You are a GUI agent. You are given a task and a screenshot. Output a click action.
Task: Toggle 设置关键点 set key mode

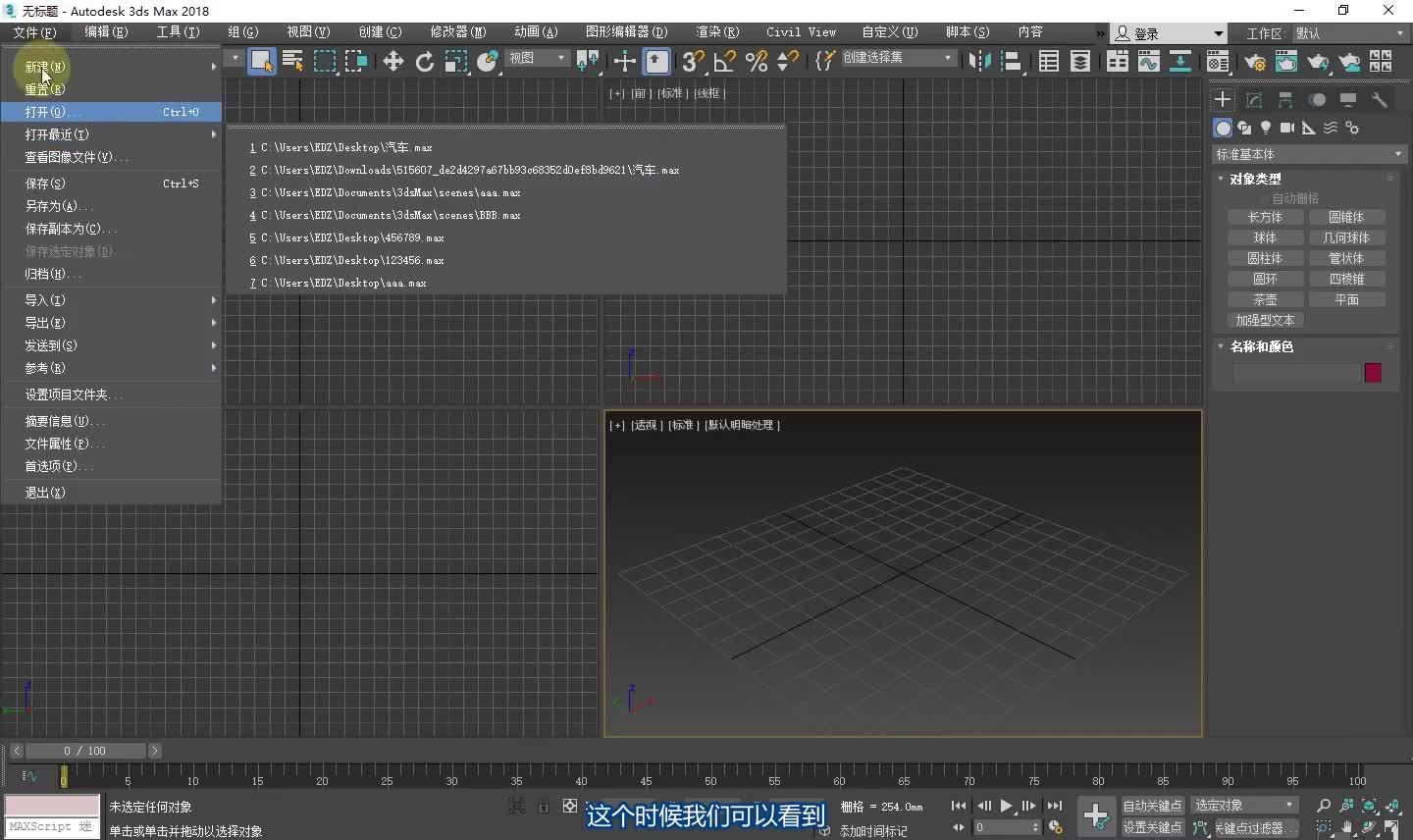1152,827
